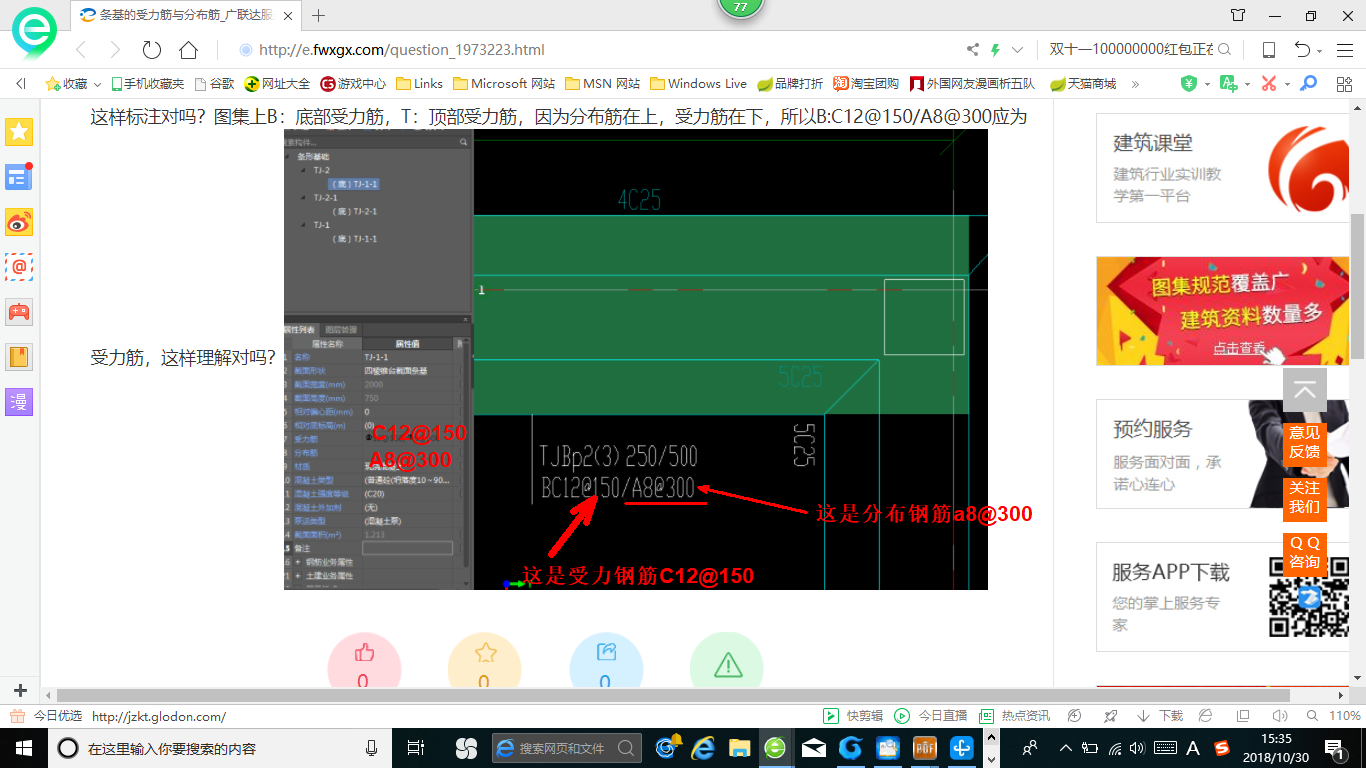Open the browser hamburger main menu
This screenshot has width=1366, height=768.
[x=1344, y=50]
